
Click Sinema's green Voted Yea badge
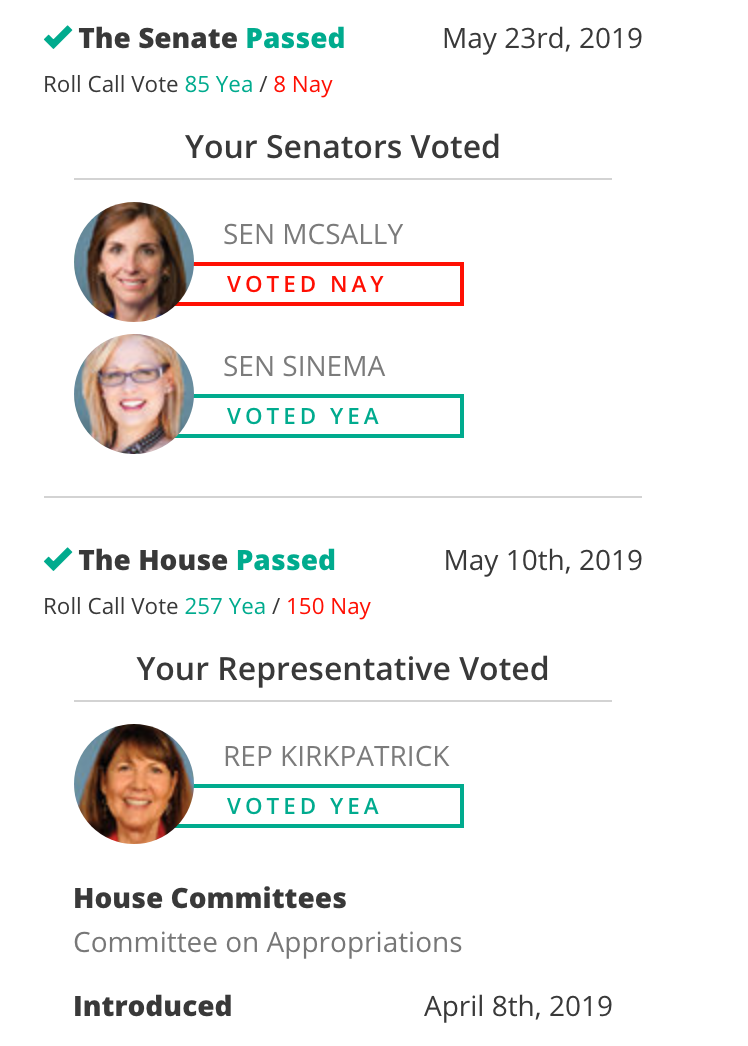coord(320,416)
